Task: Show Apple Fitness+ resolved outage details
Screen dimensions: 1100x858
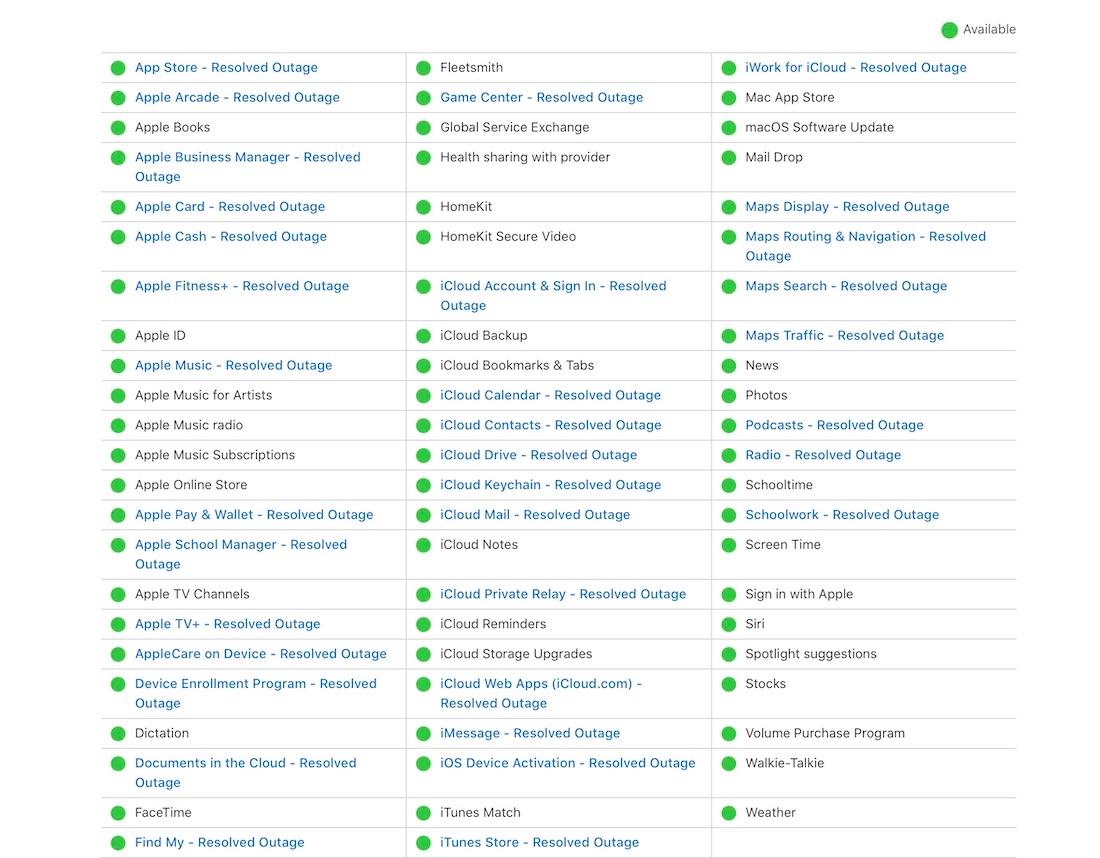Action: pyautogui.click(x=242, y=286)
